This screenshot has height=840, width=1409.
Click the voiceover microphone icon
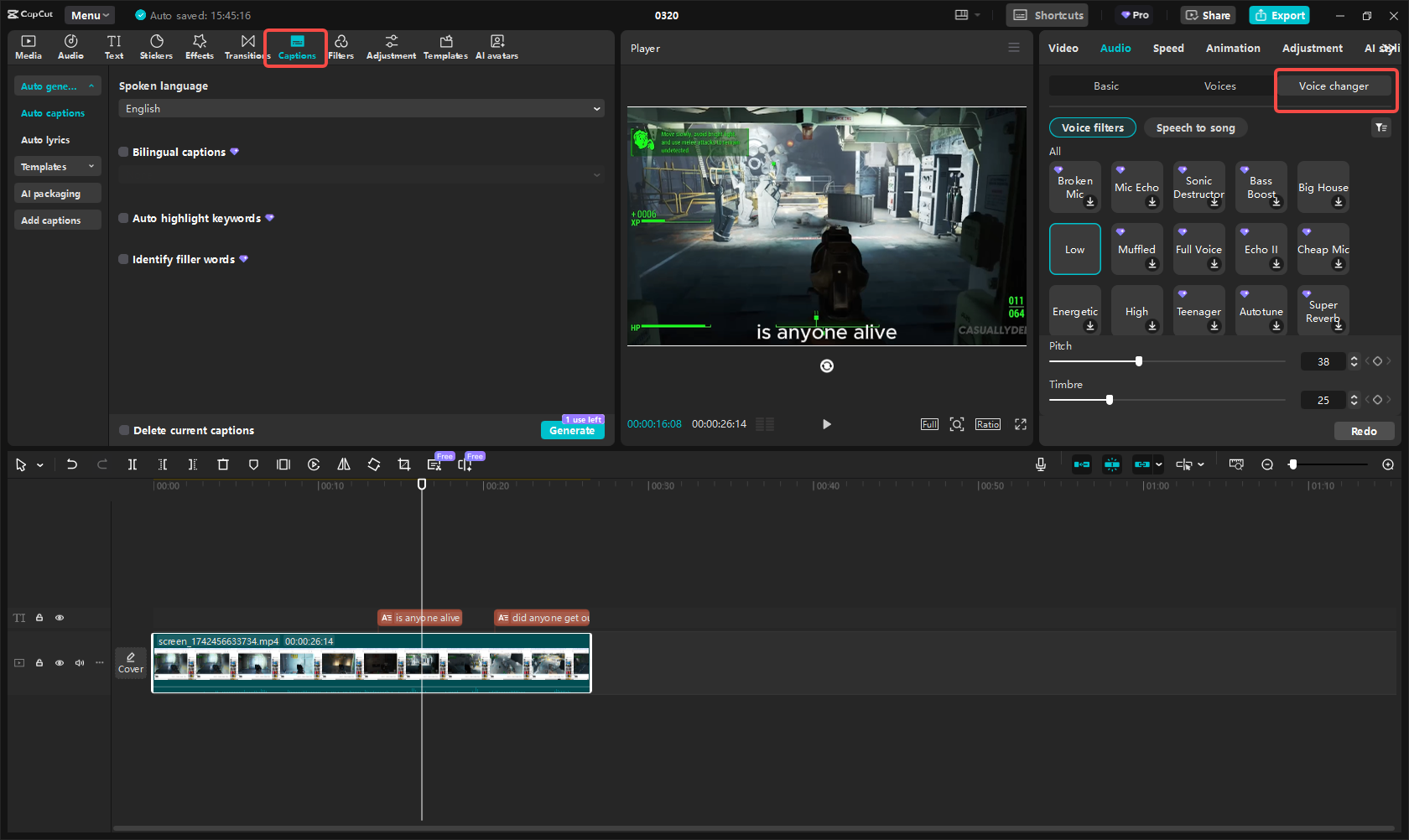click(1040, 464)
